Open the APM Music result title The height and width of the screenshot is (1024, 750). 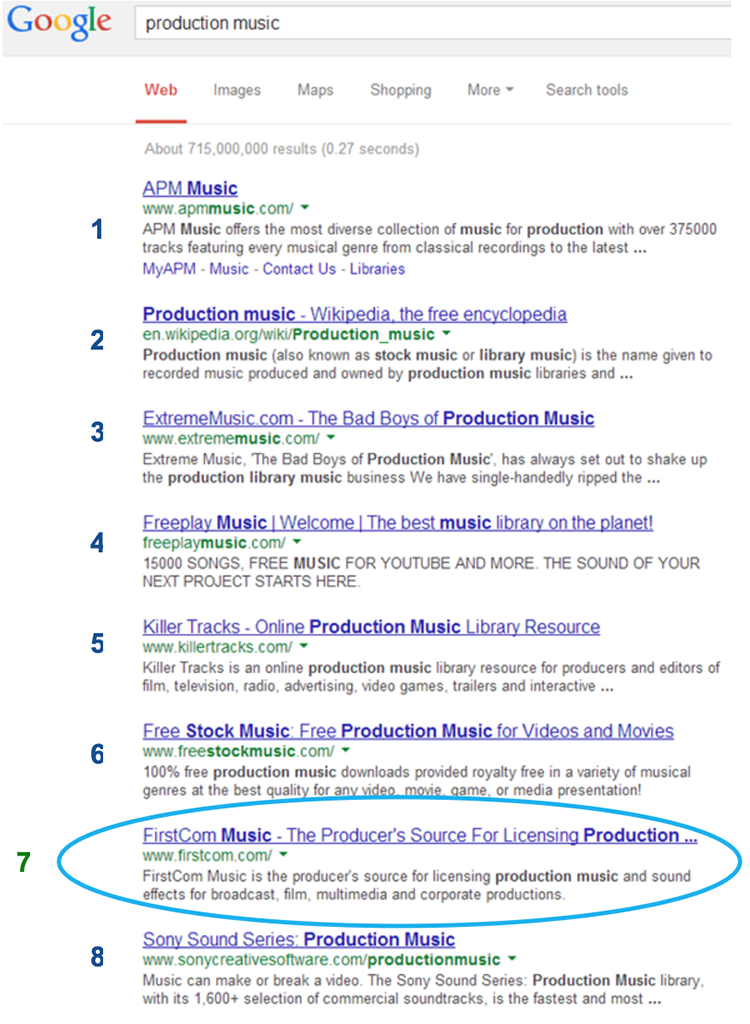click(x=190, y=188)
